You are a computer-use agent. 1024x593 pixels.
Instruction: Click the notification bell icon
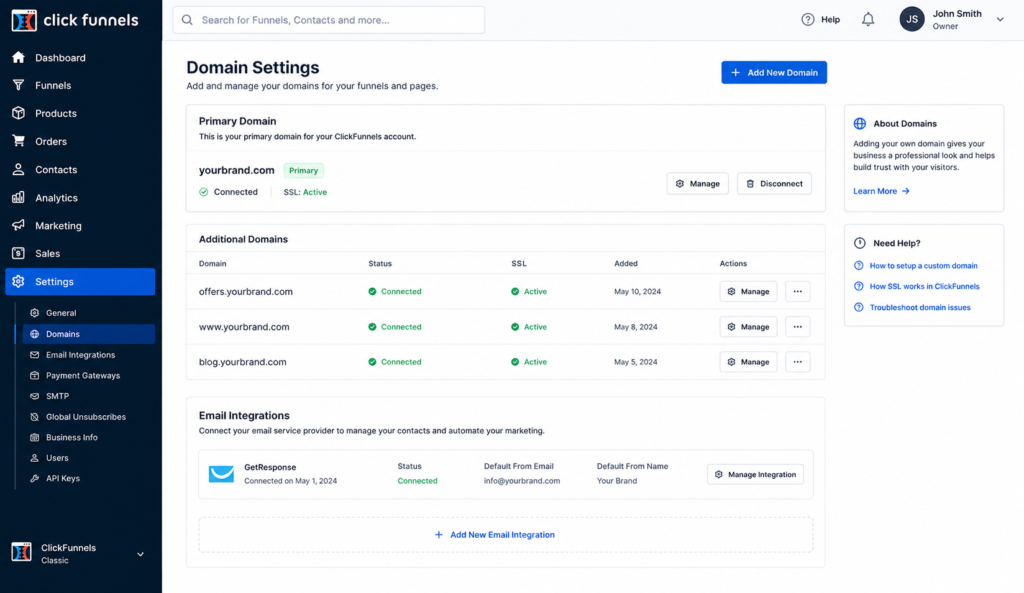[x=868, y=20]
